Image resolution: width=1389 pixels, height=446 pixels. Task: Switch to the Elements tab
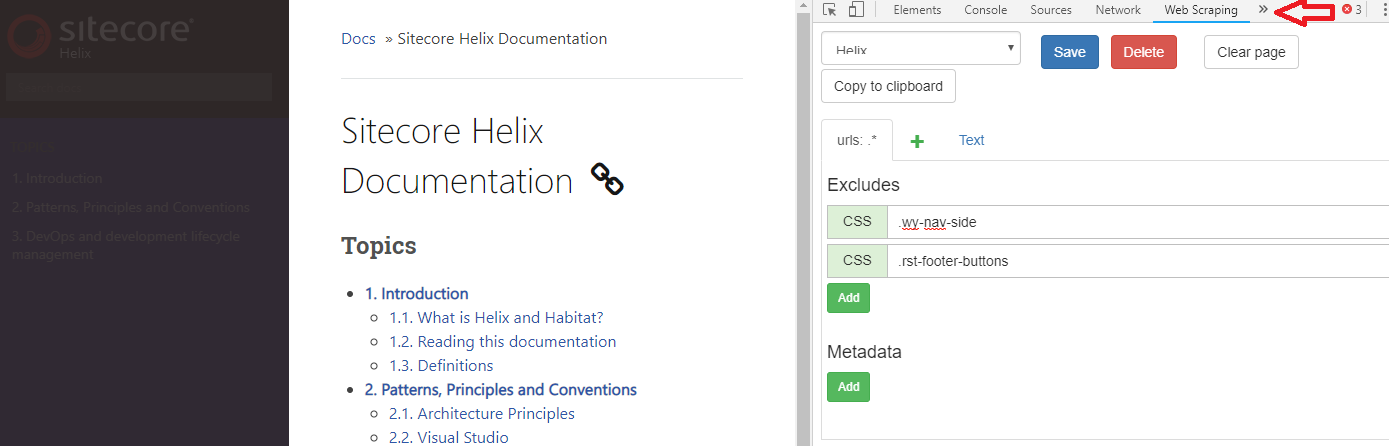pos(917,10)
